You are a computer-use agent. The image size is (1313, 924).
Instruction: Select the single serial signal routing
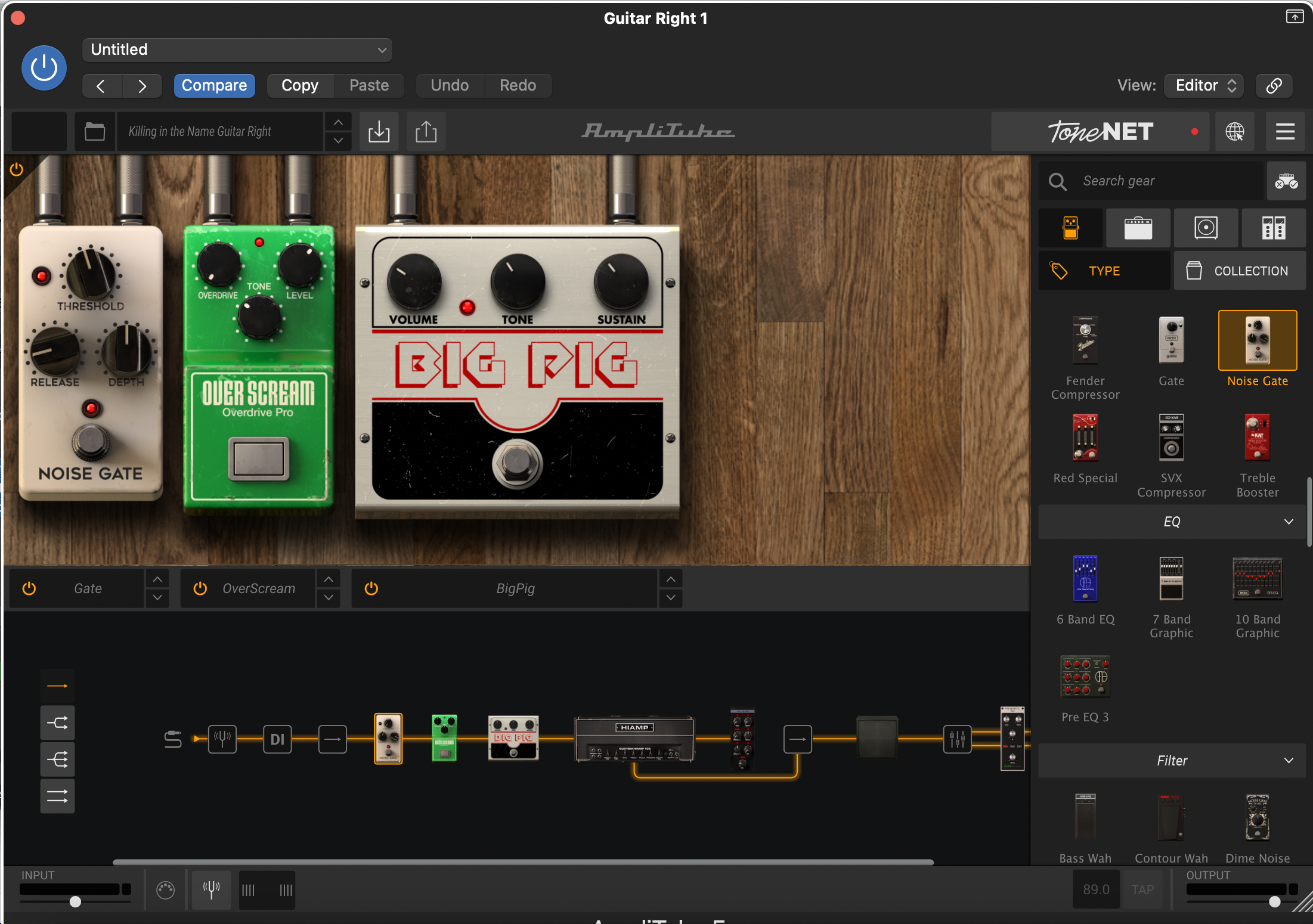[57, 686]
